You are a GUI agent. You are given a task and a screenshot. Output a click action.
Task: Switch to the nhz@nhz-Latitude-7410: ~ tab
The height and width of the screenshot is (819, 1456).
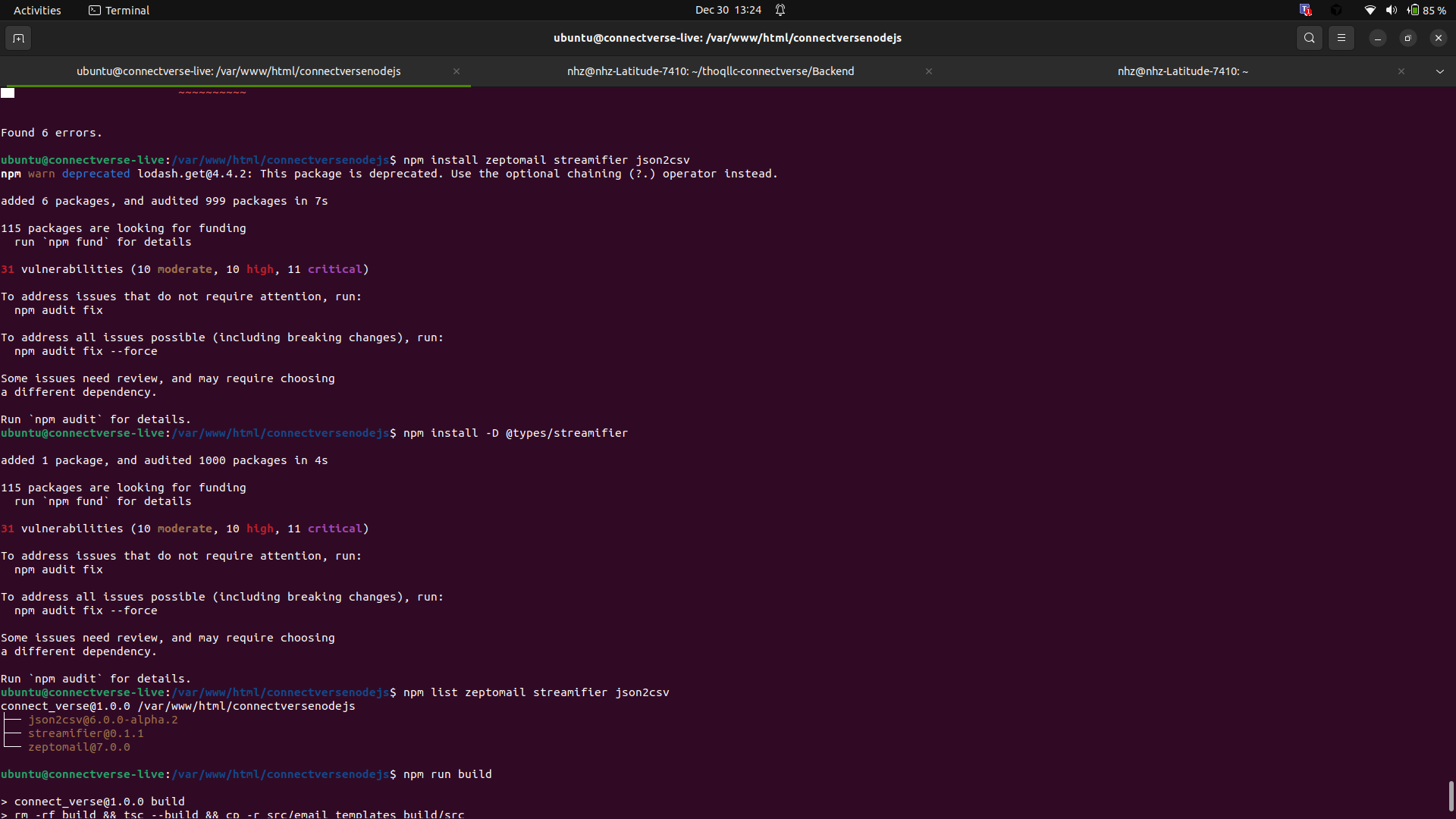tap(1181, 71)
